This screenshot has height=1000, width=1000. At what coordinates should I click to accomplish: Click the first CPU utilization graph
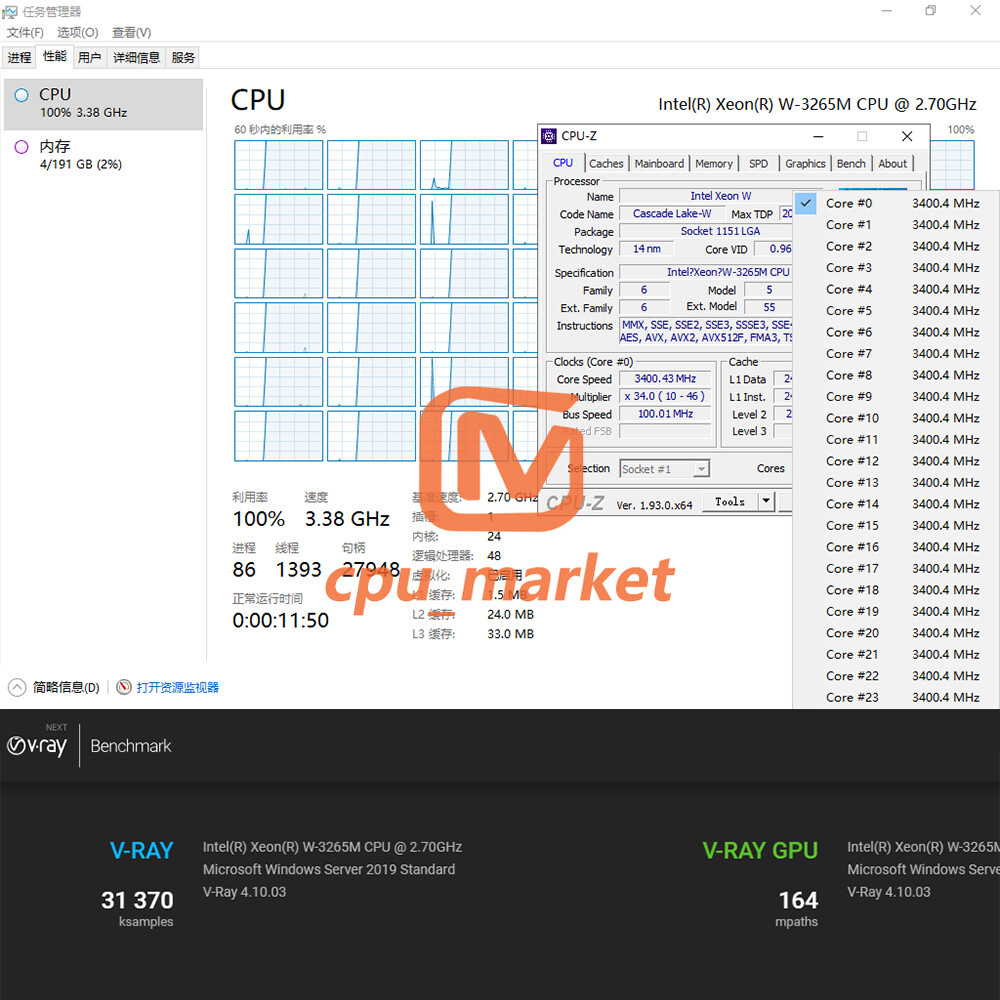pos(279,165)
